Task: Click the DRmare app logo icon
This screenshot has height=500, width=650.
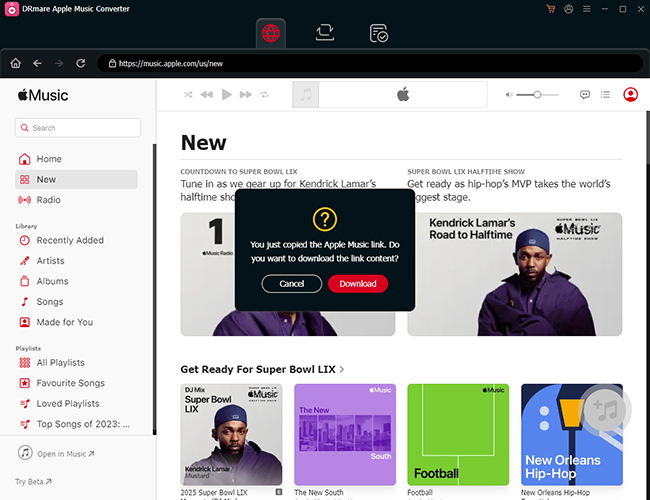Action: [x=12, y=9]
